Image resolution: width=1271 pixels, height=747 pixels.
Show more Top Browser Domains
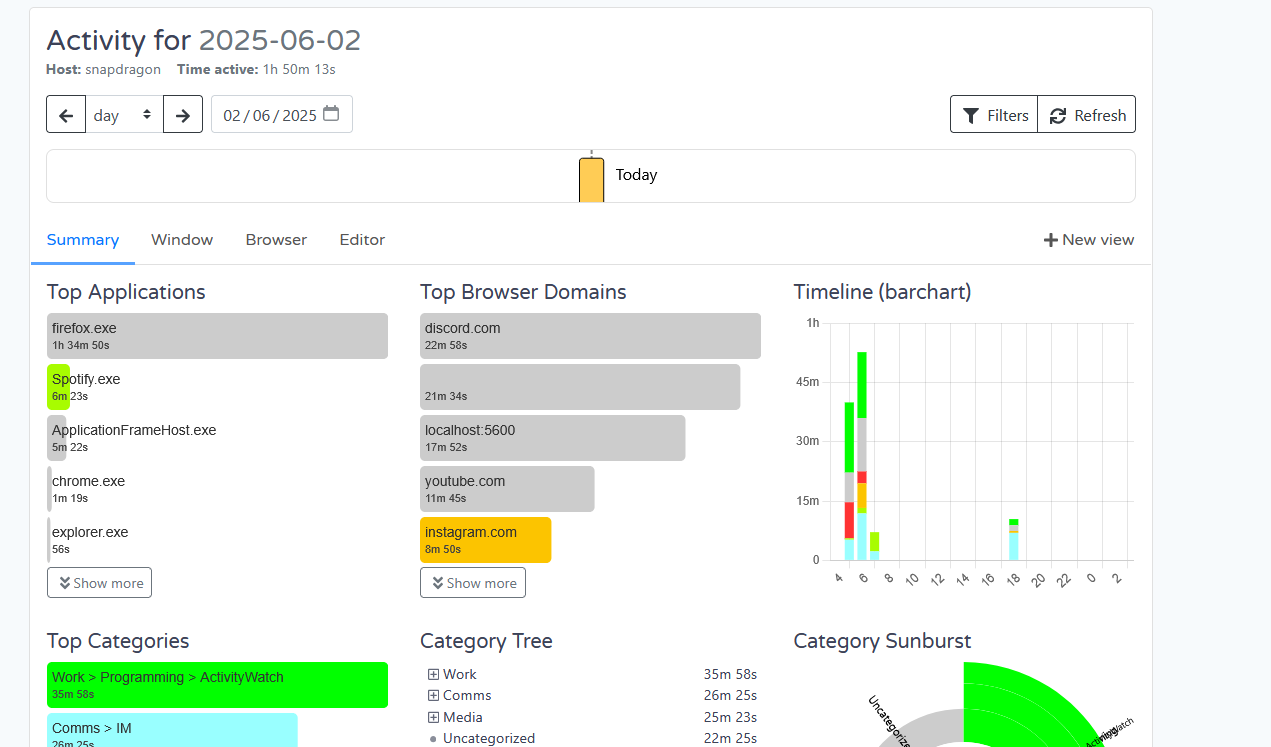(x=473, y=583)
